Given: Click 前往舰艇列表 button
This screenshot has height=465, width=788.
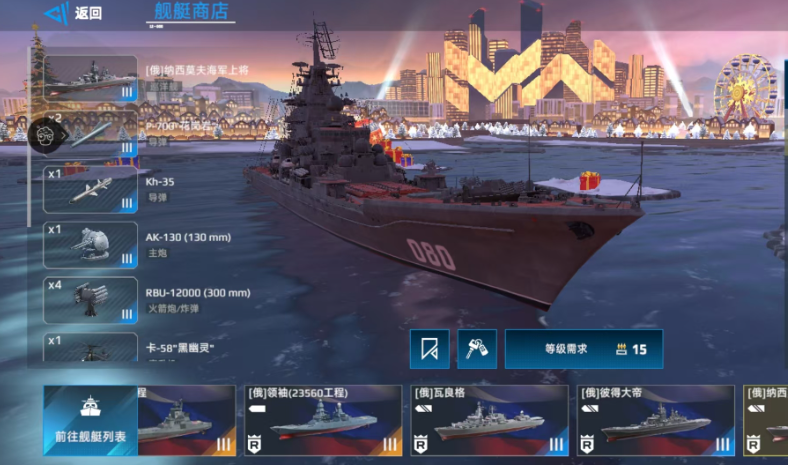Looking at the screenshot, I should coord(90,421).
